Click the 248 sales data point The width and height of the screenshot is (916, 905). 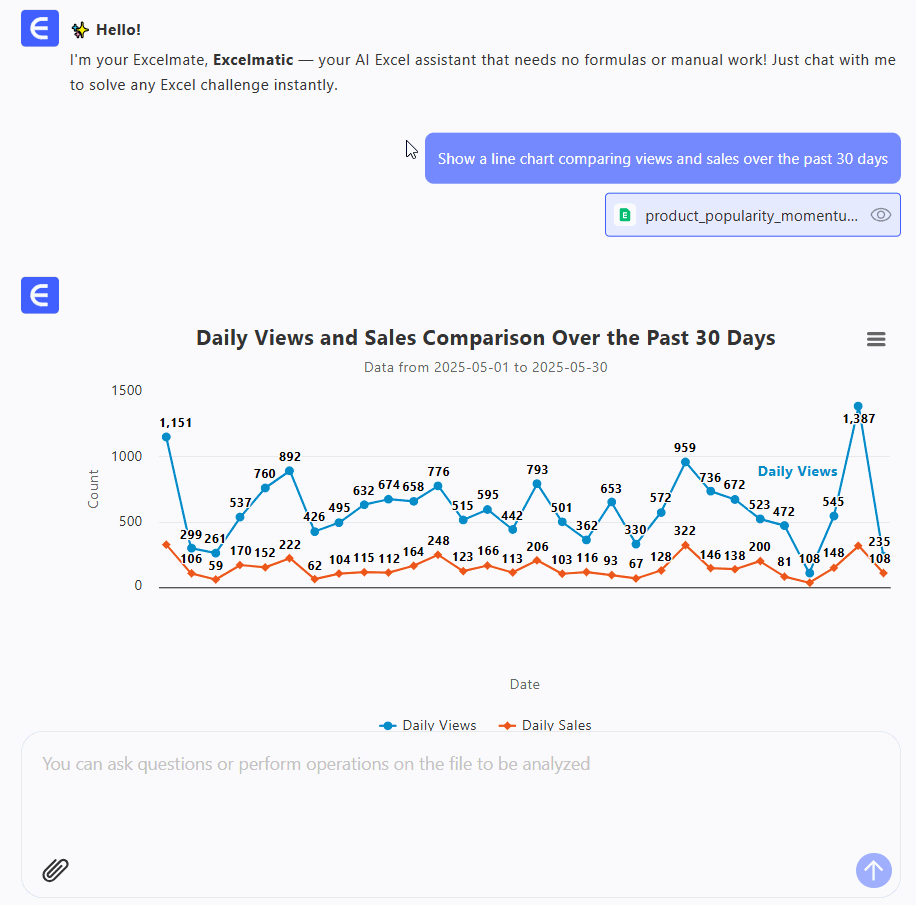(x=438, y=554)
